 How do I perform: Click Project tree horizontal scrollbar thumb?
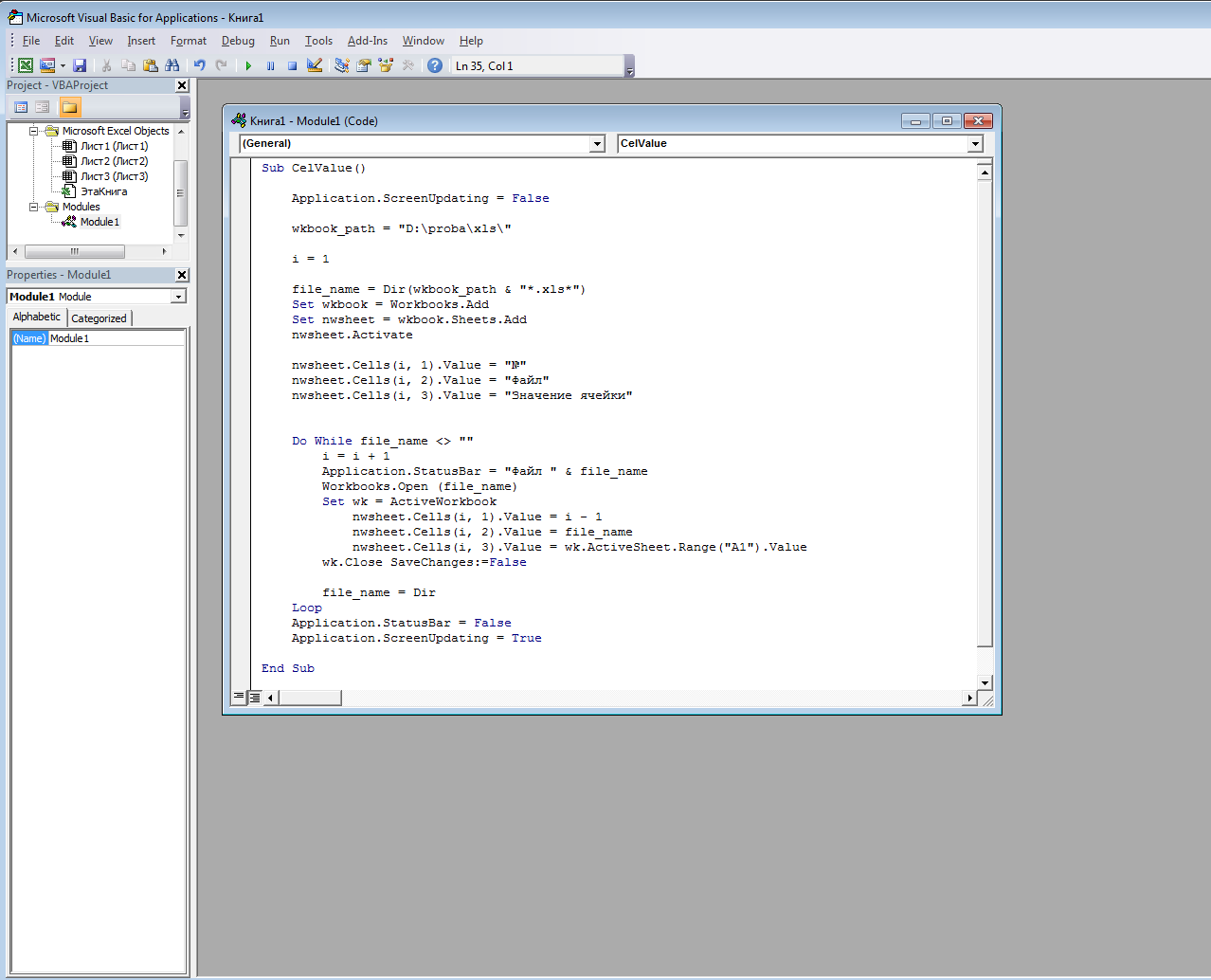(x=75, y=251)
